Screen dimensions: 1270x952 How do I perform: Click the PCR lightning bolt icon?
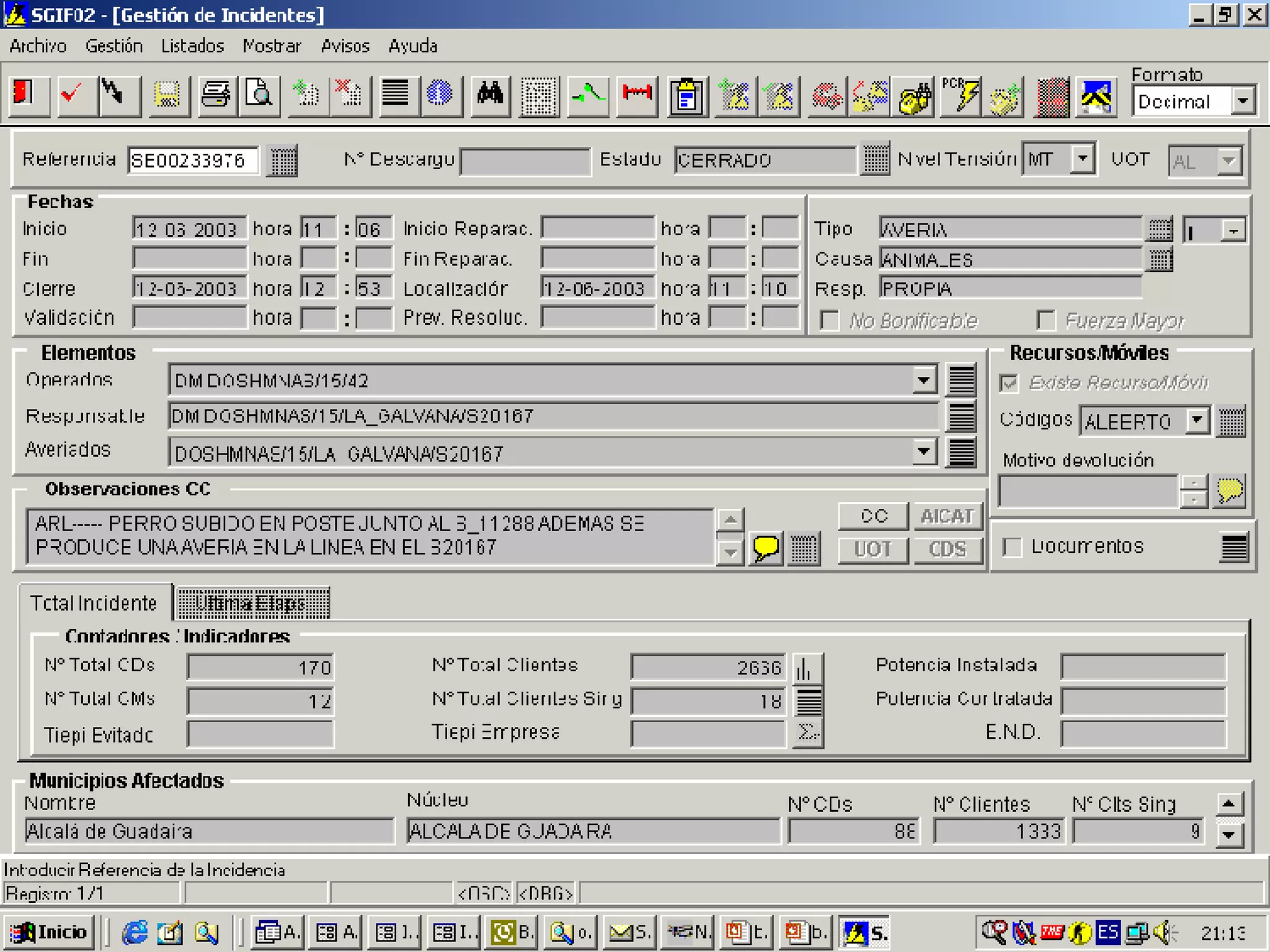[x=959, y=95]
